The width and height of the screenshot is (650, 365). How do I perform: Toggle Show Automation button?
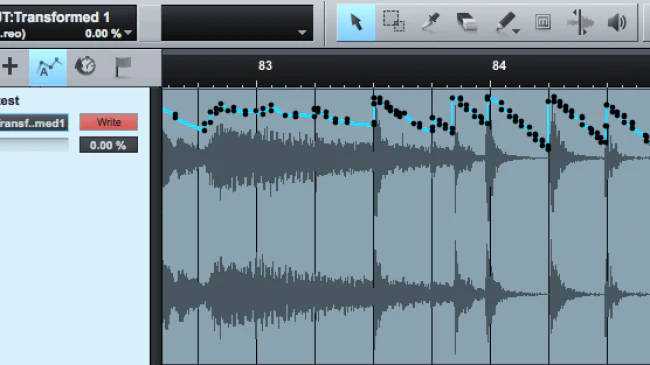pos(48,67)
